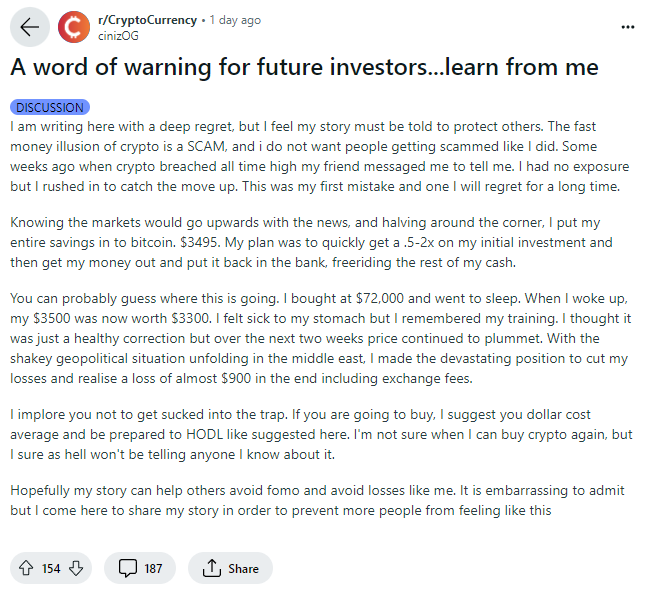Click the share arrow icon
Image resolution: width=647 pixels, height=607 pixels.
[212, 568]
